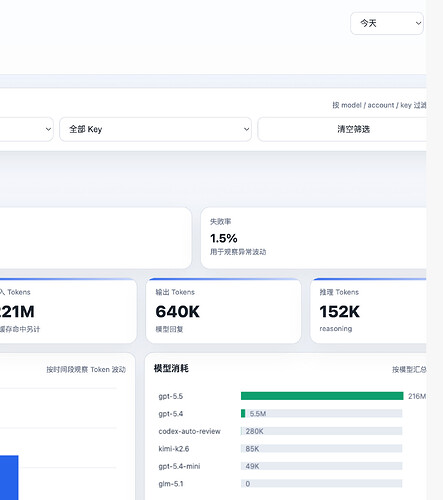The height and width of the screenshot is (500, 443).
Task: Select the 输出 Tokens 640K card
Action: click(x=223, y=311)
